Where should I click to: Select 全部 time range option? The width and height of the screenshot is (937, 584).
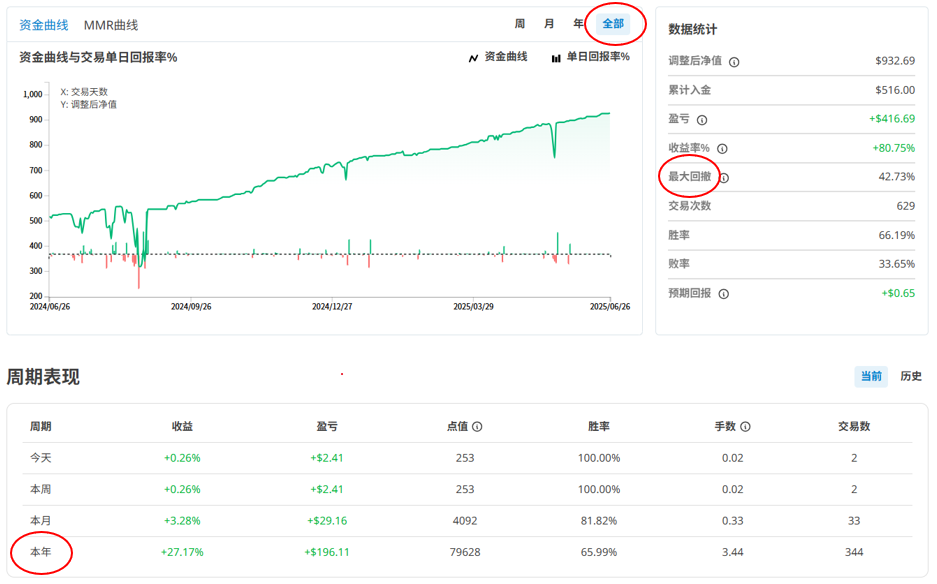613,24
